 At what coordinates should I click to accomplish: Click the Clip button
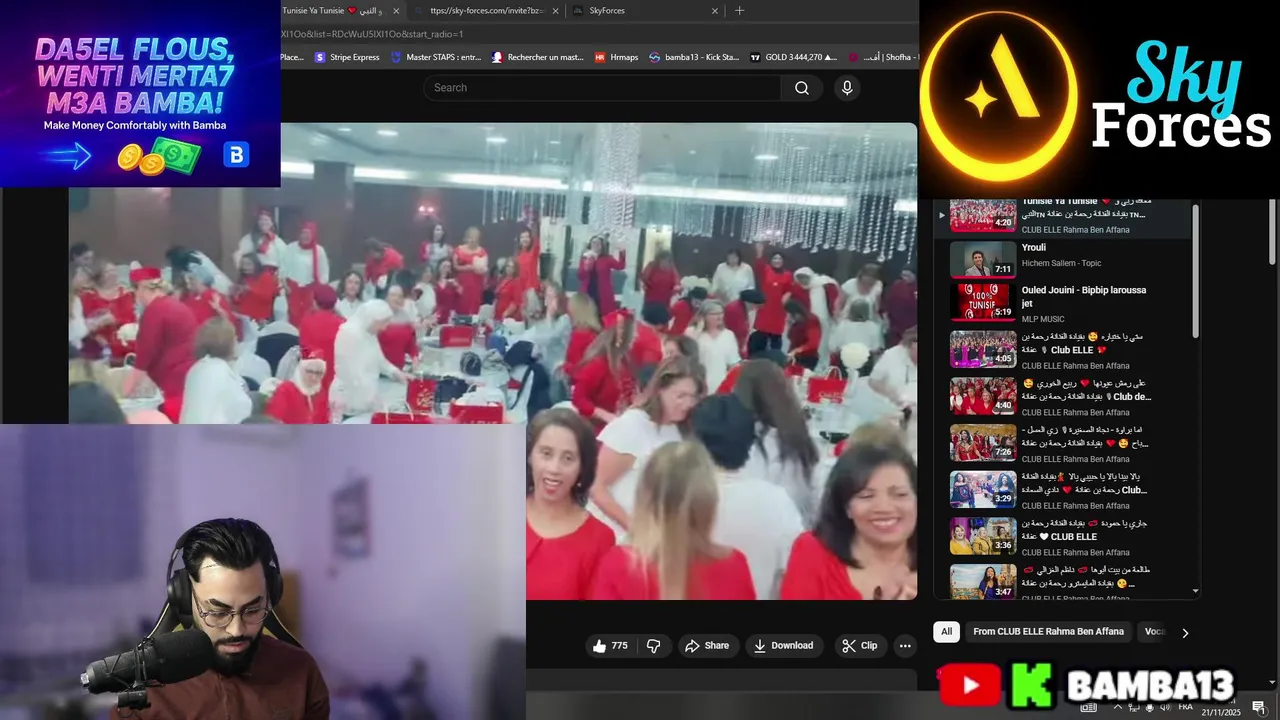859,646
